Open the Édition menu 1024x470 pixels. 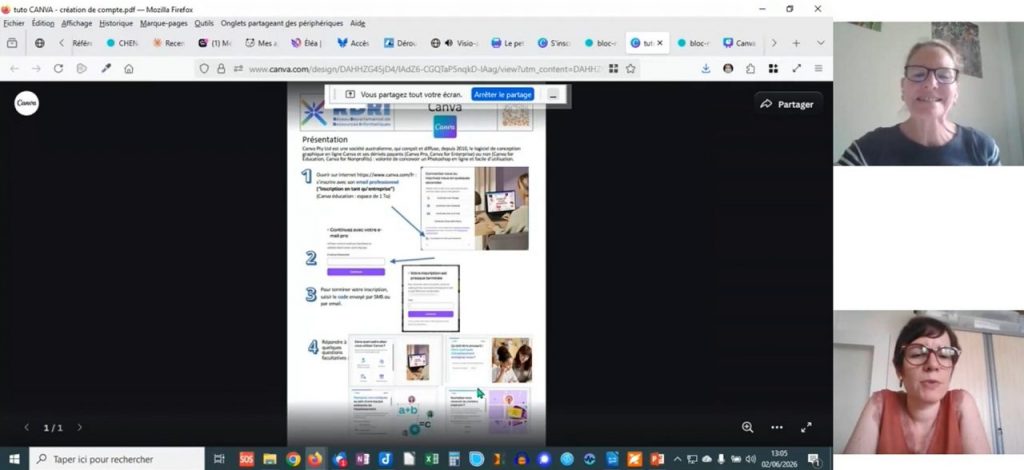coord(42,23)
